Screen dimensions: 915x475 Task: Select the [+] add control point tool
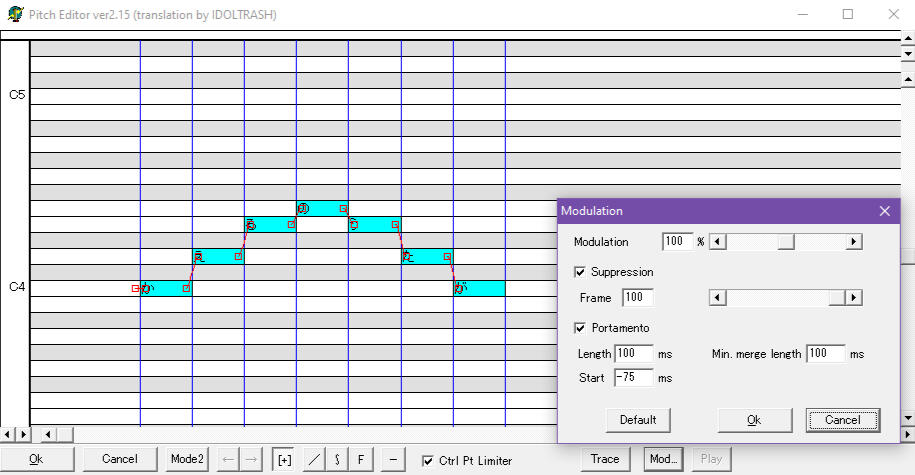(x=285, y=459)
